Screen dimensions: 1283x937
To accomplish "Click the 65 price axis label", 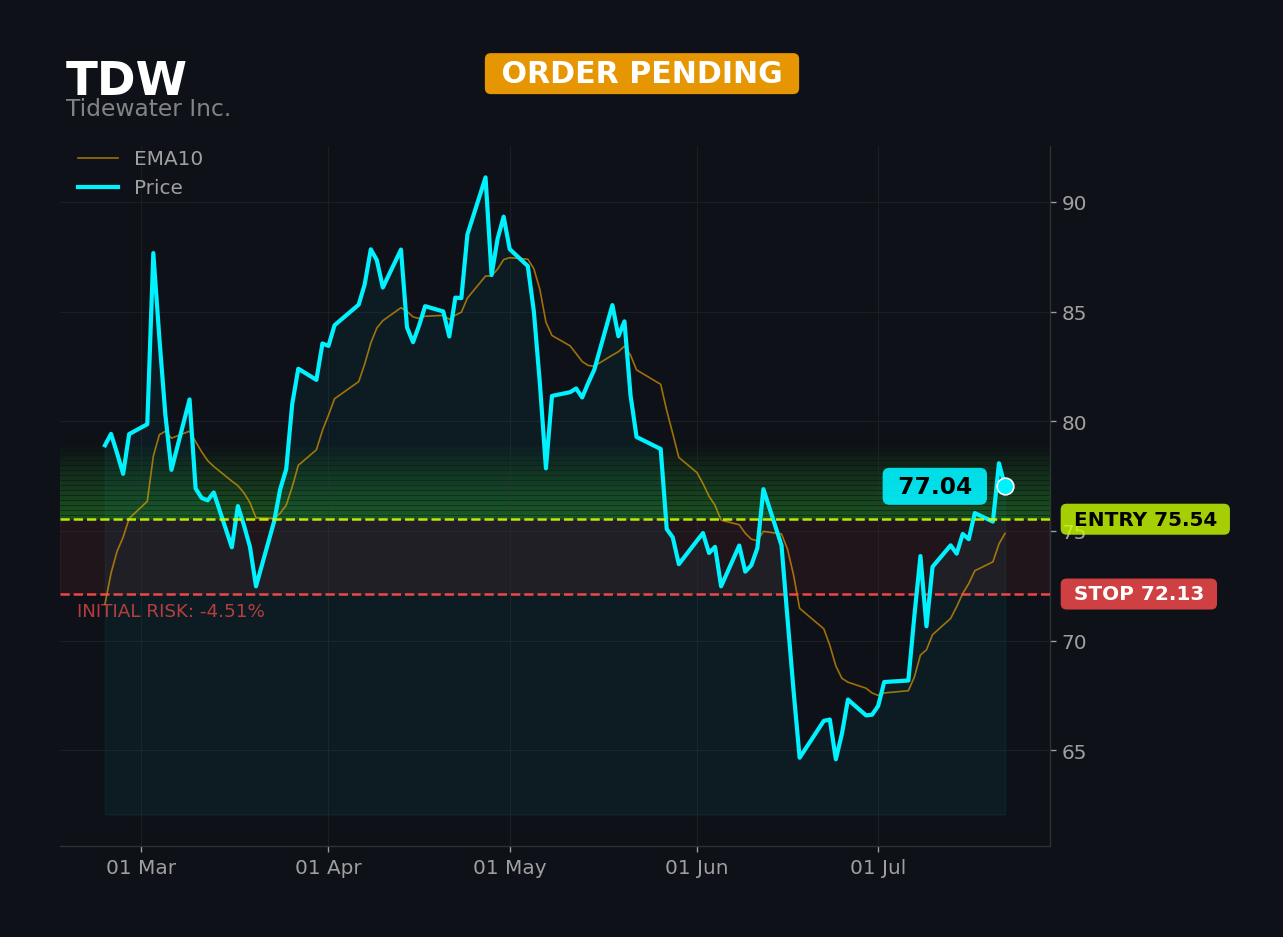I will (x=1074, y=752).
